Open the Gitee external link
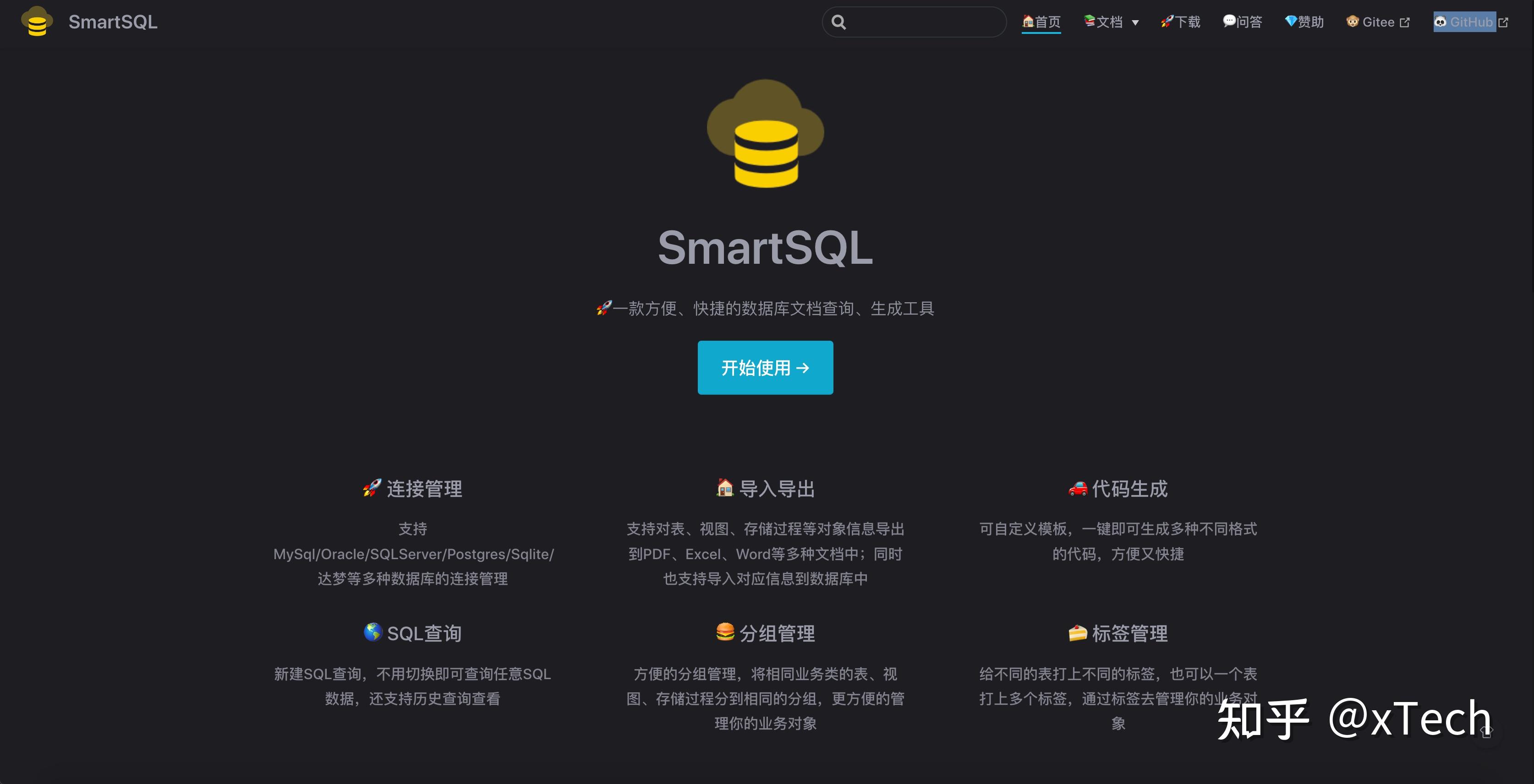The width and height of the screenshot is (1534, 784). [1377, 22]
